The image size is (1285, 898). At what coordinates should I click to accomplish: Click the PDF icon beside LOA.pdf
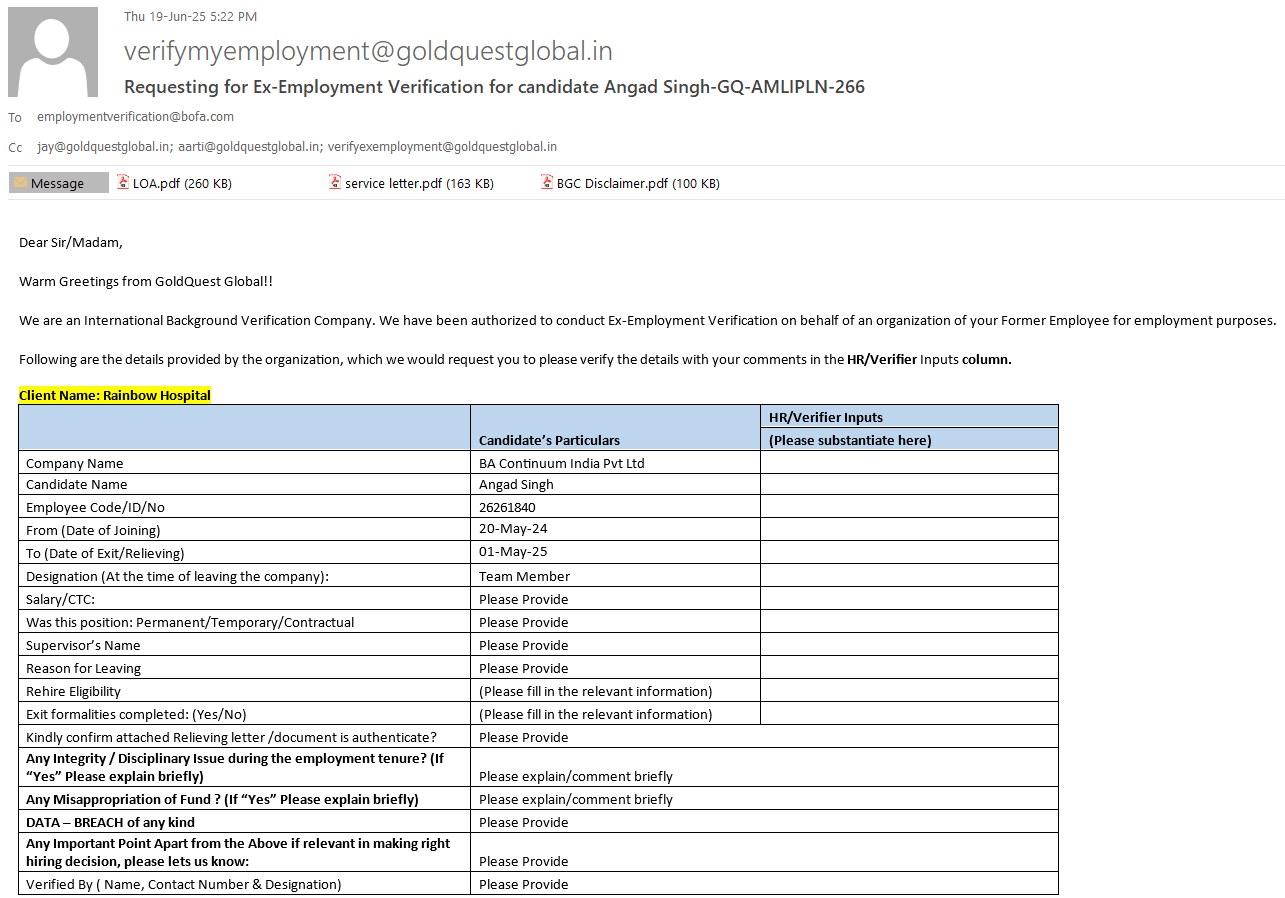(123, 183)
